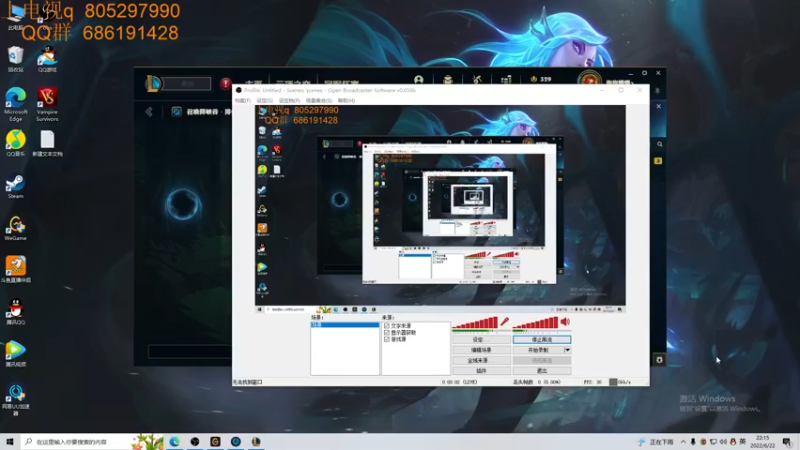Image resolution: width=800 pixels, height=450 pixels.
Task: Click the Plugins button in OBS
Action: 481,371
